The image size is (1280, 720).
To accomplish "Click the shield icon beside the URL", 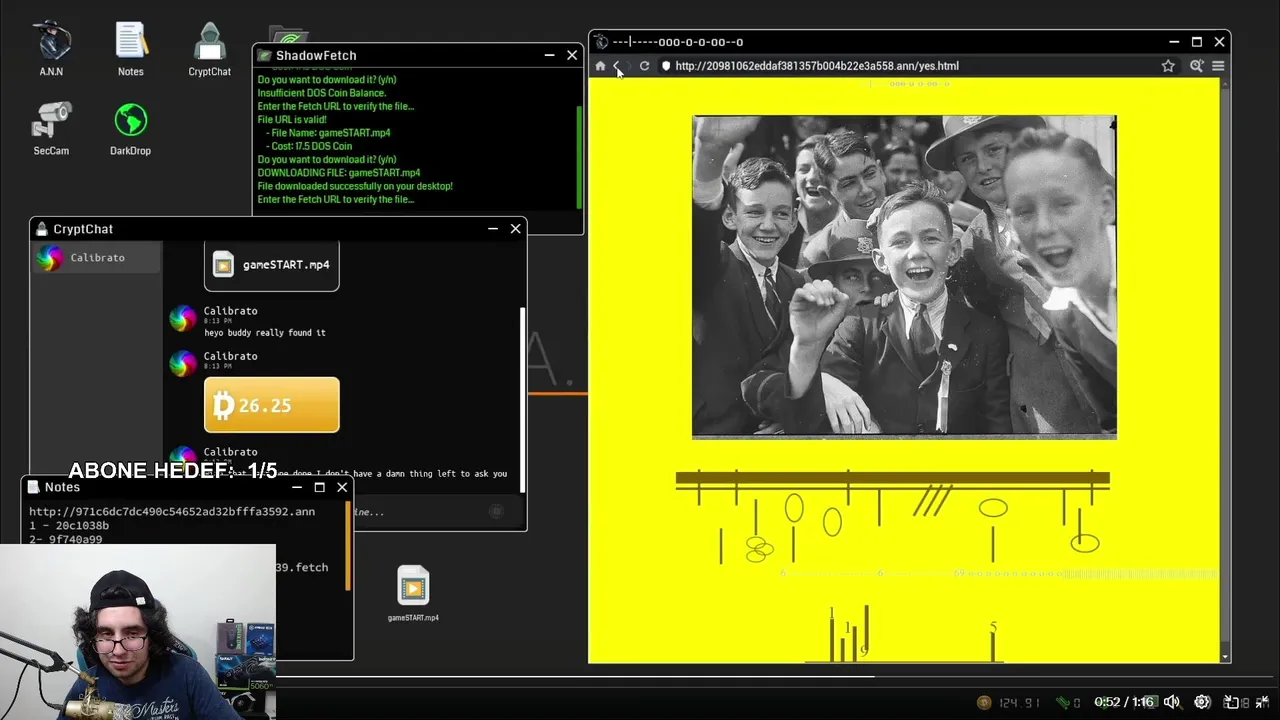I will pos(666,66).
